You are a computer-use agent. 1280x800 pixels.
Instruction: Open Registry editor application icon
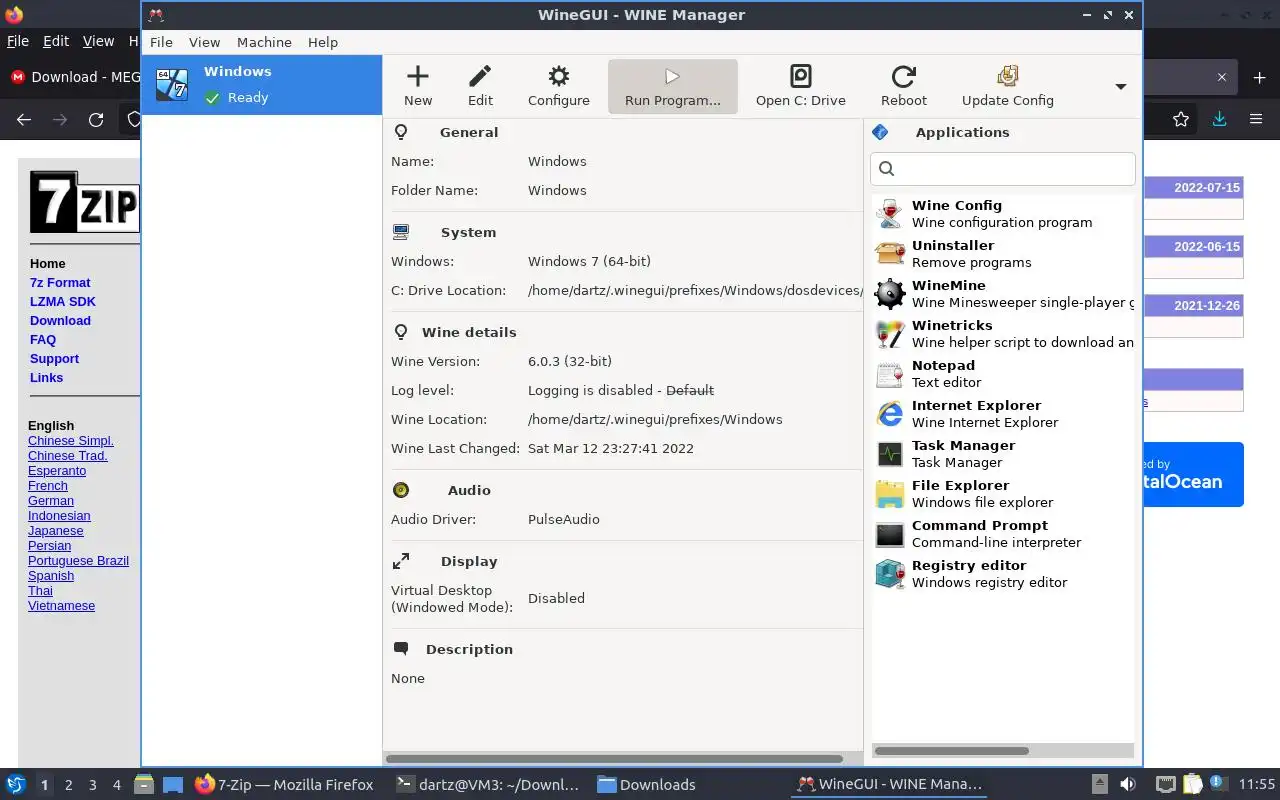(889, 573)
